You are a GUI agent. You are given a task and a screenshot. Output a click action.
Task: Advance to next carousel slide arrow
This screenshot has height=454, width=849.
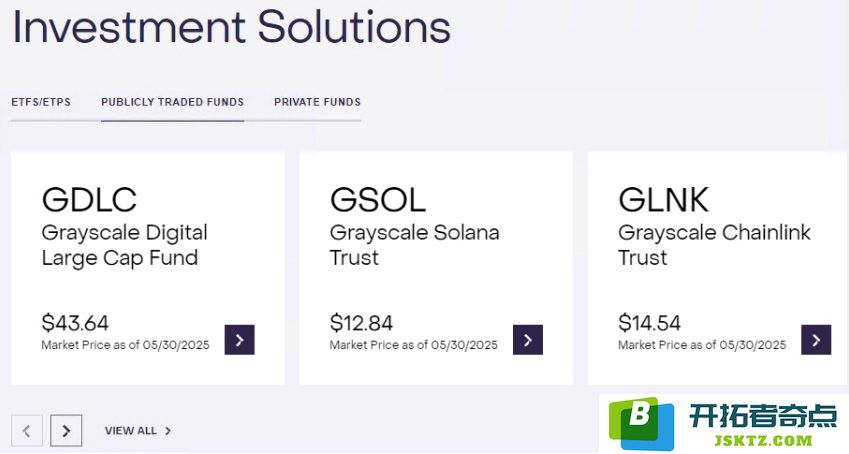(x=66, y=431)
